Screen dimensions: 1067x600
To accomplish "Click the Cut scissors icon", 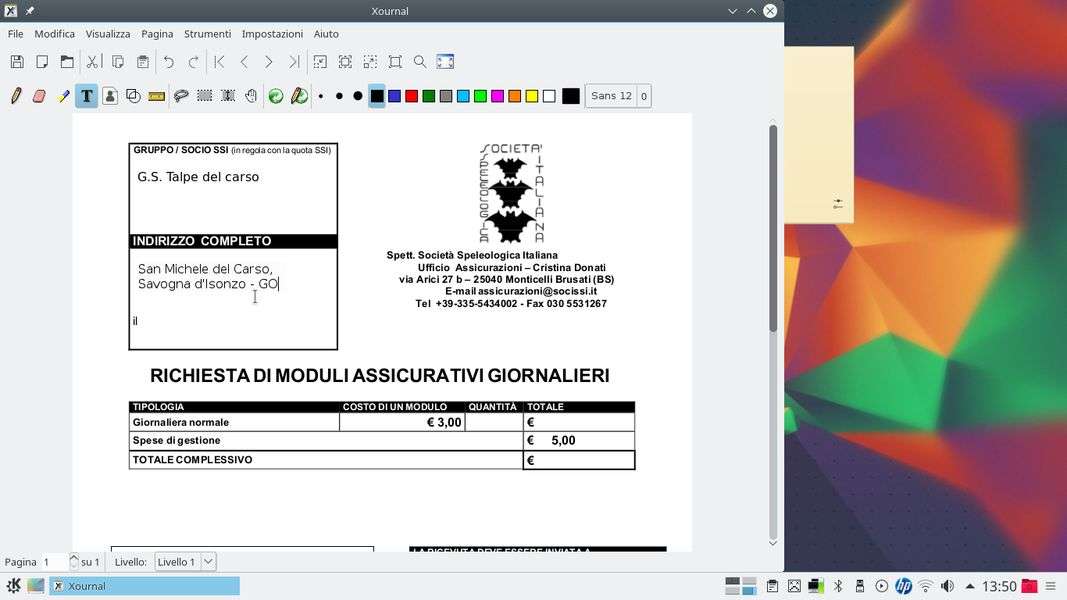I will 92,62.
